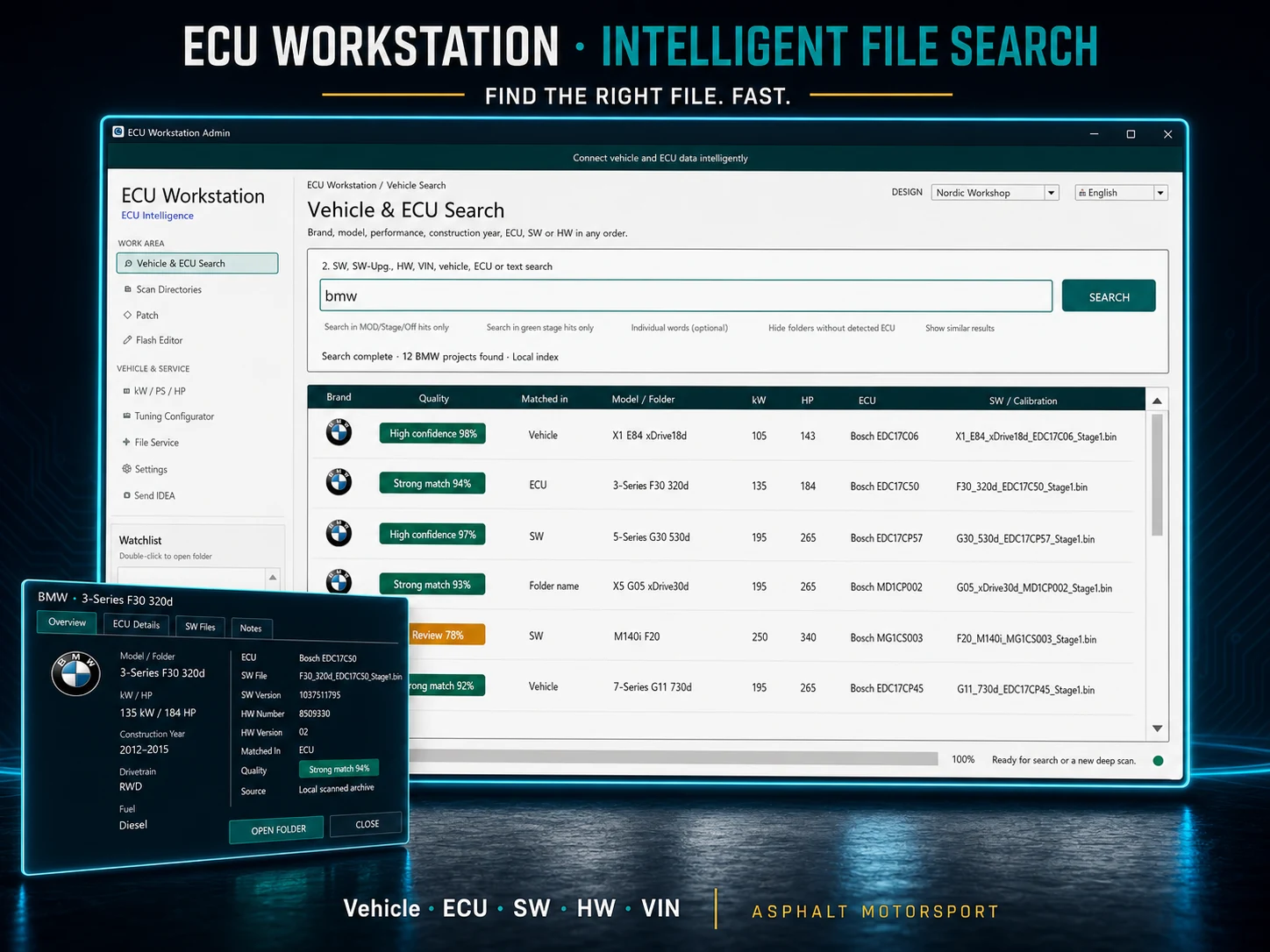
Task: Click F20_M140i_MG1CS003_Stage1.bin file name
Action: coord(1026,639)
